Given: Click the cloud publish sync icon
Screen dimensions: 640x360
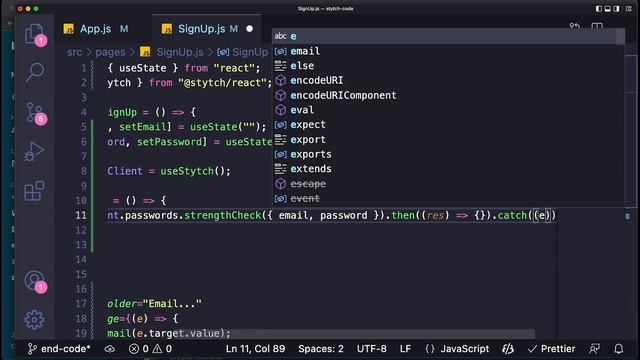Looking at the screenshot, I should point(109,349).
